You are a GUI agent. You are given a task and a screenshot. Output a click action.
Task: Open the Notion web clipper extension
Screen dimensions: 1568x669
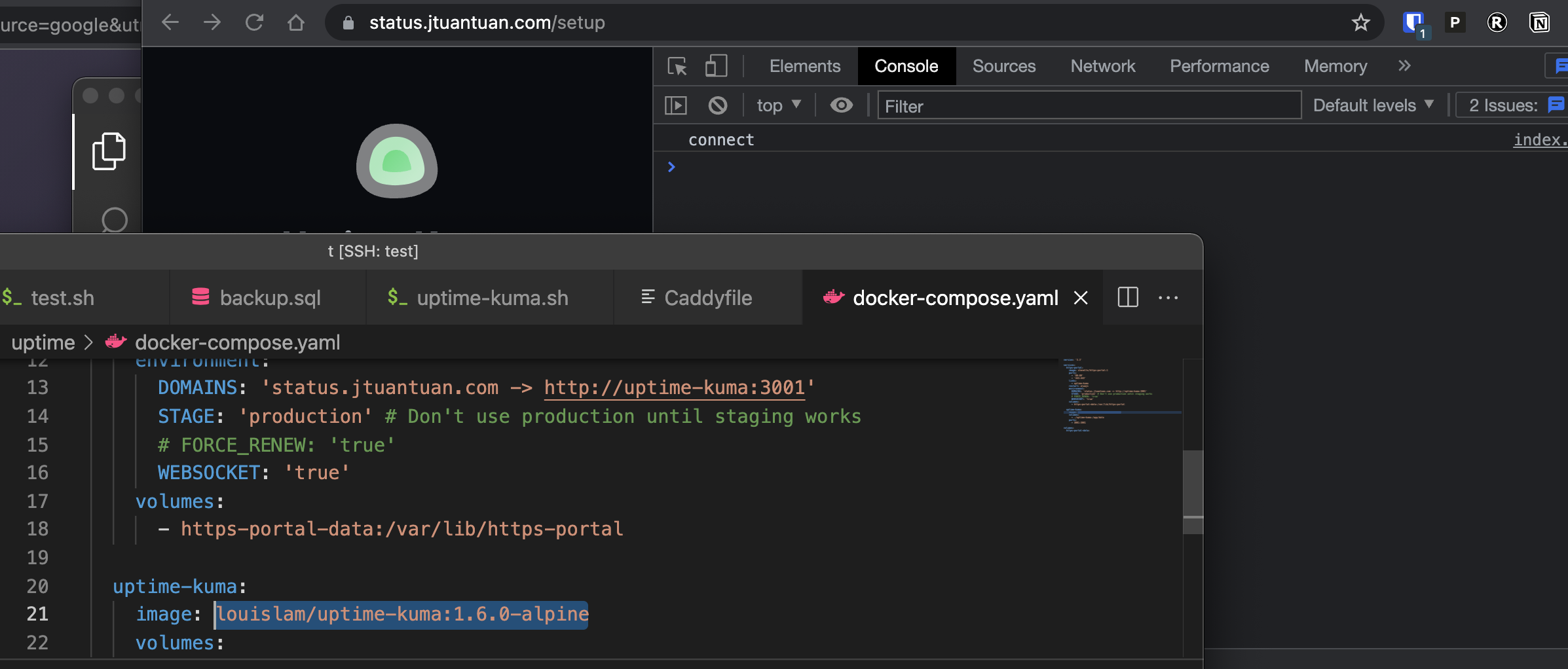(x=1539, y=22)
